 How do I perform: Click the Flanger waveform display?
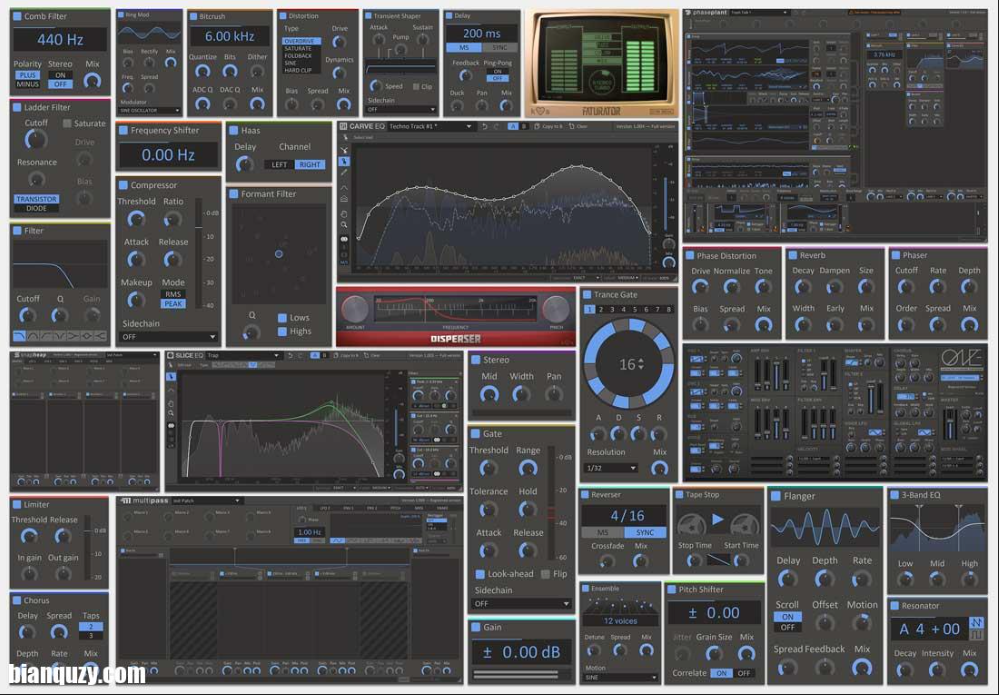pos(824,527)
